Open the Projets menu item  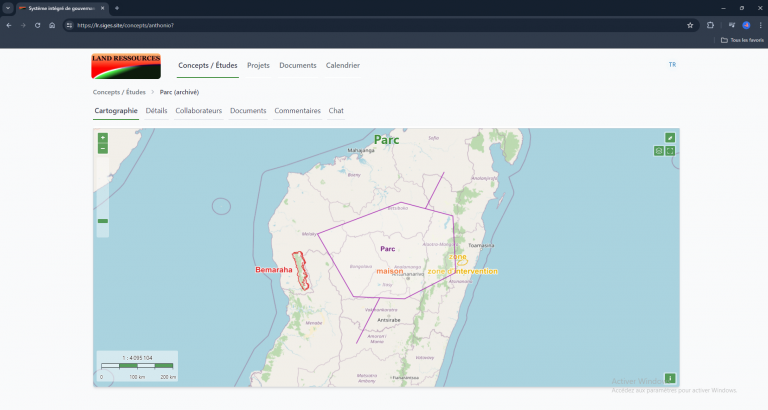[x=258, y=65]
